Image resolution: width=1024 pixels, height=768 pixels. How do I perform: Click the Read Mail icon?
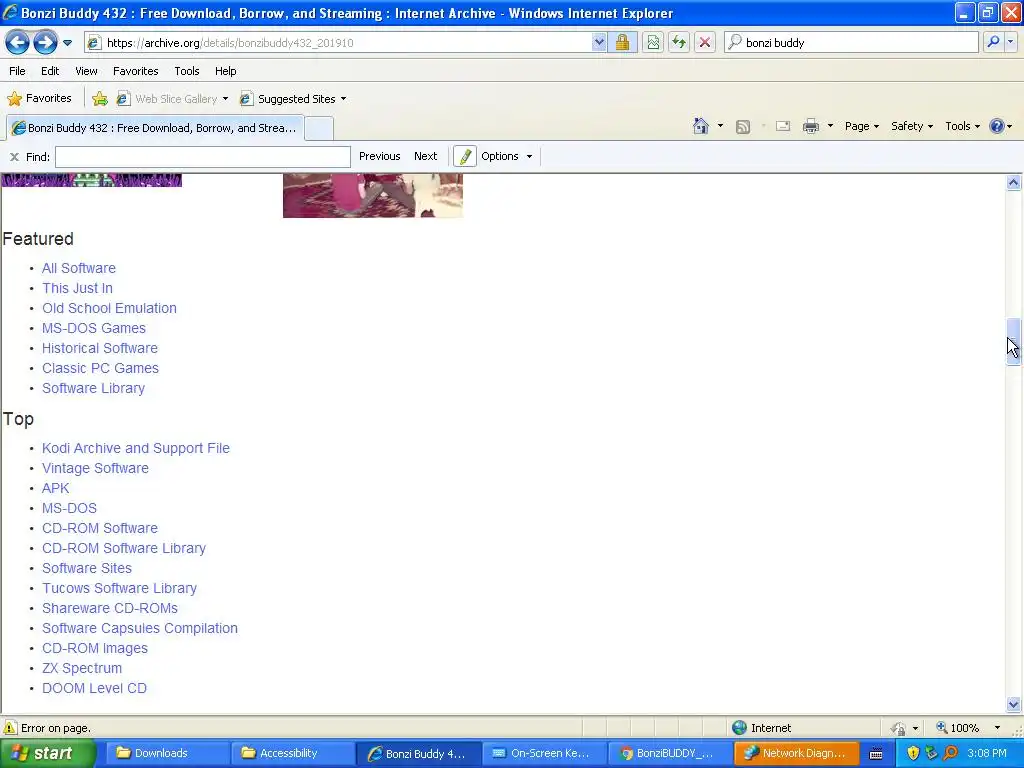[x=783, y=127]
